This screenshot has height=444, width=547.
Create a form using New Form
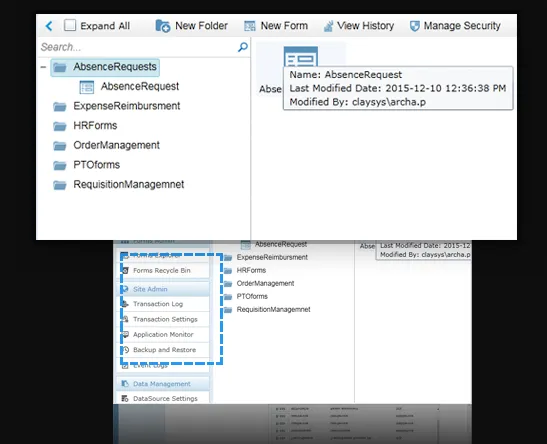click(x=276, y=26)
